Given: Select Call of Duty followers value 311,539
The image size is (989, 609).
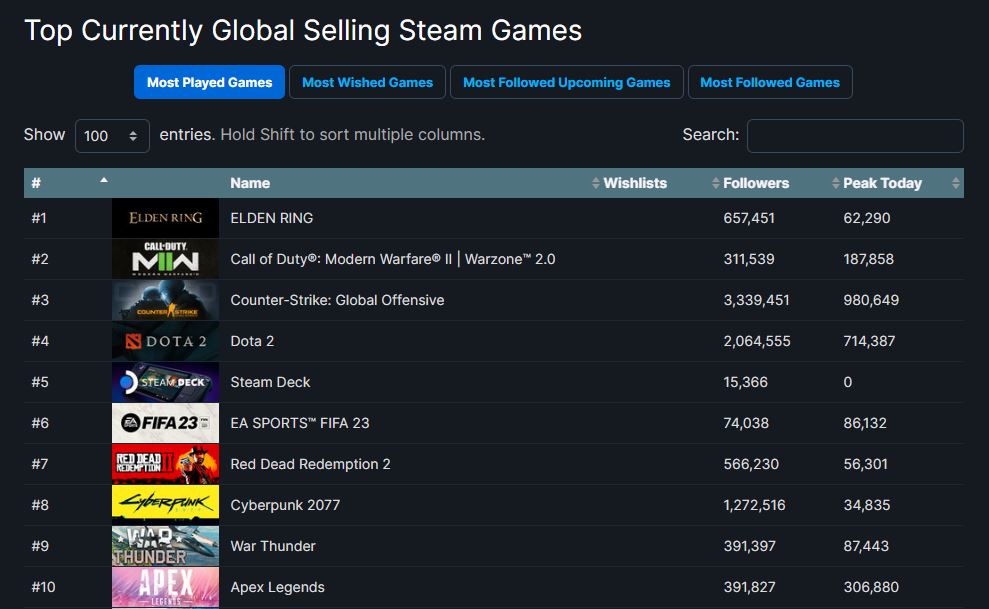Looking at the screenshot, I should [749, 259].
